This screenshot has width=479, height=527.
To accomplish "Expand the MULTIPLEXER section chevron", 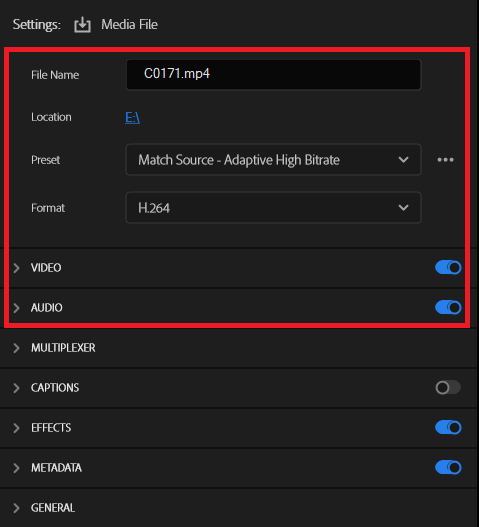I will pyautogui.click(x=16, y=348).
